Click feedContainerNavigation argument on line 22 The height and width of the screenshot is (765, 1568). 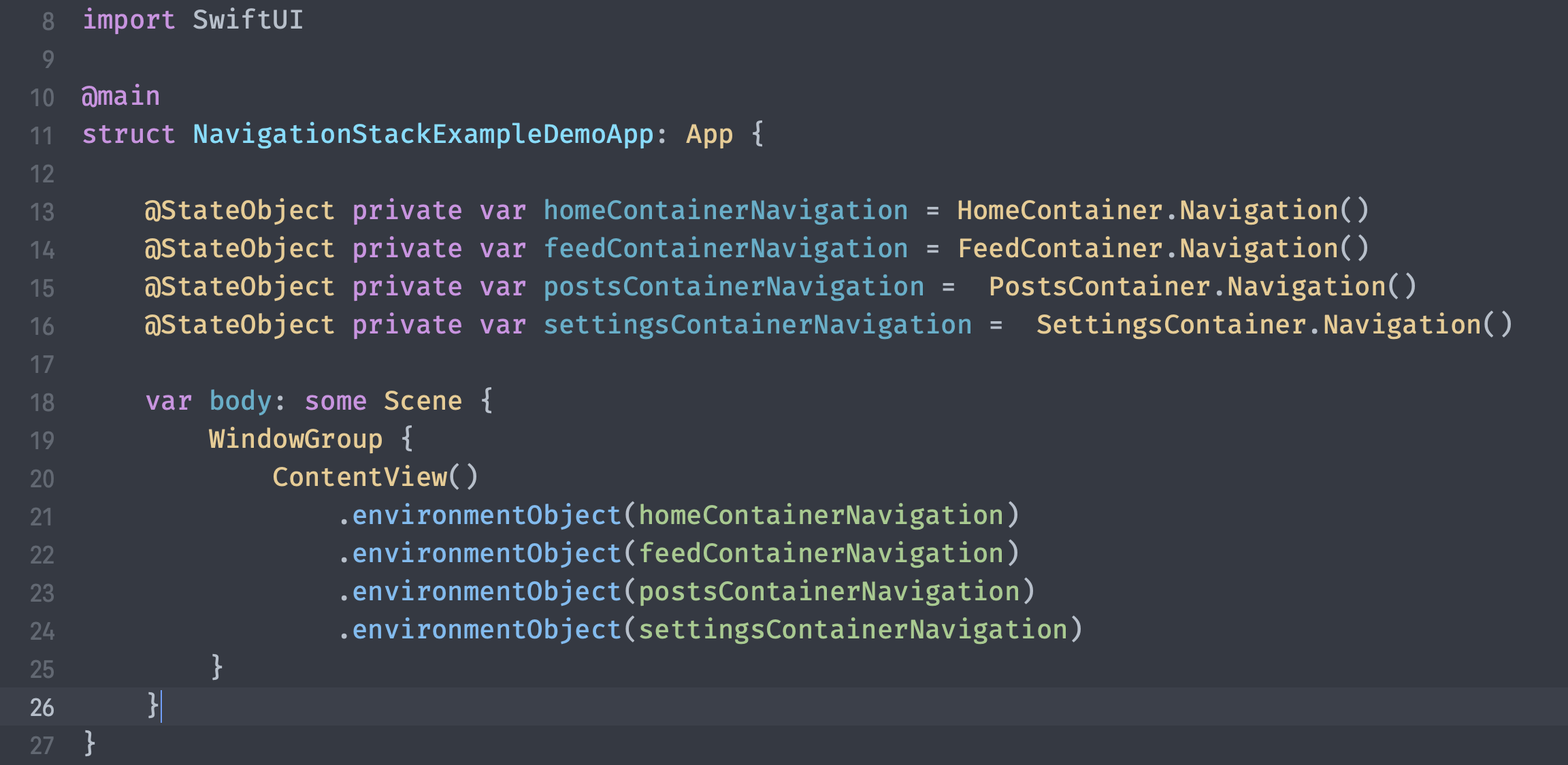[821, 554]
